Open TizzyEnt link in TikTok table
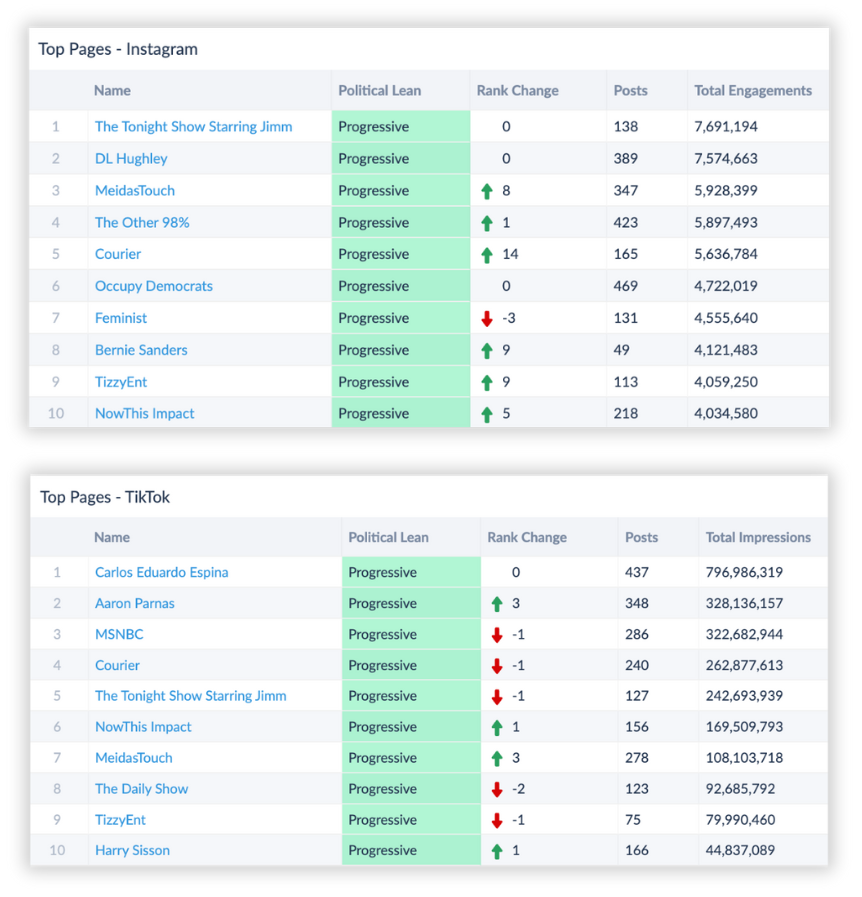Screen dimensions: 862x897 pos(120,820)
